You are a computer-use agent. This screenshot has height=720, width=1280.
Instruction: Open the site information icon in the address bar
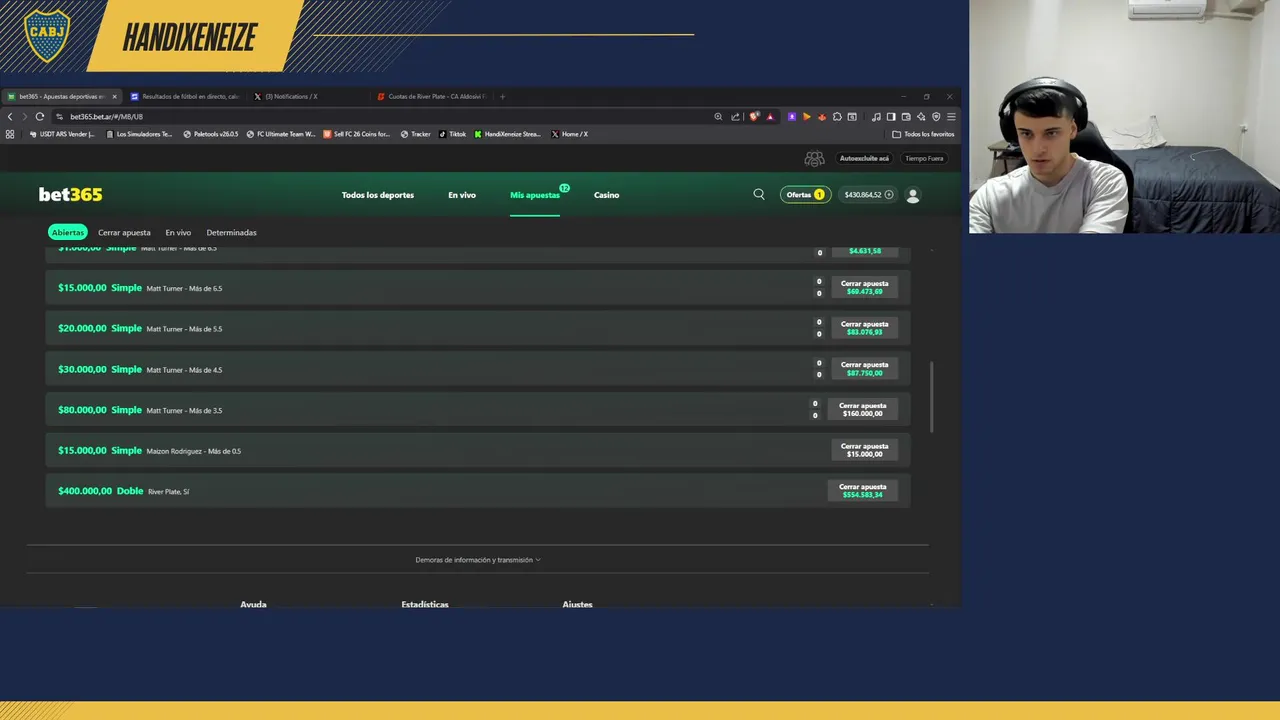pyautogui.click(x=59, y=116)
